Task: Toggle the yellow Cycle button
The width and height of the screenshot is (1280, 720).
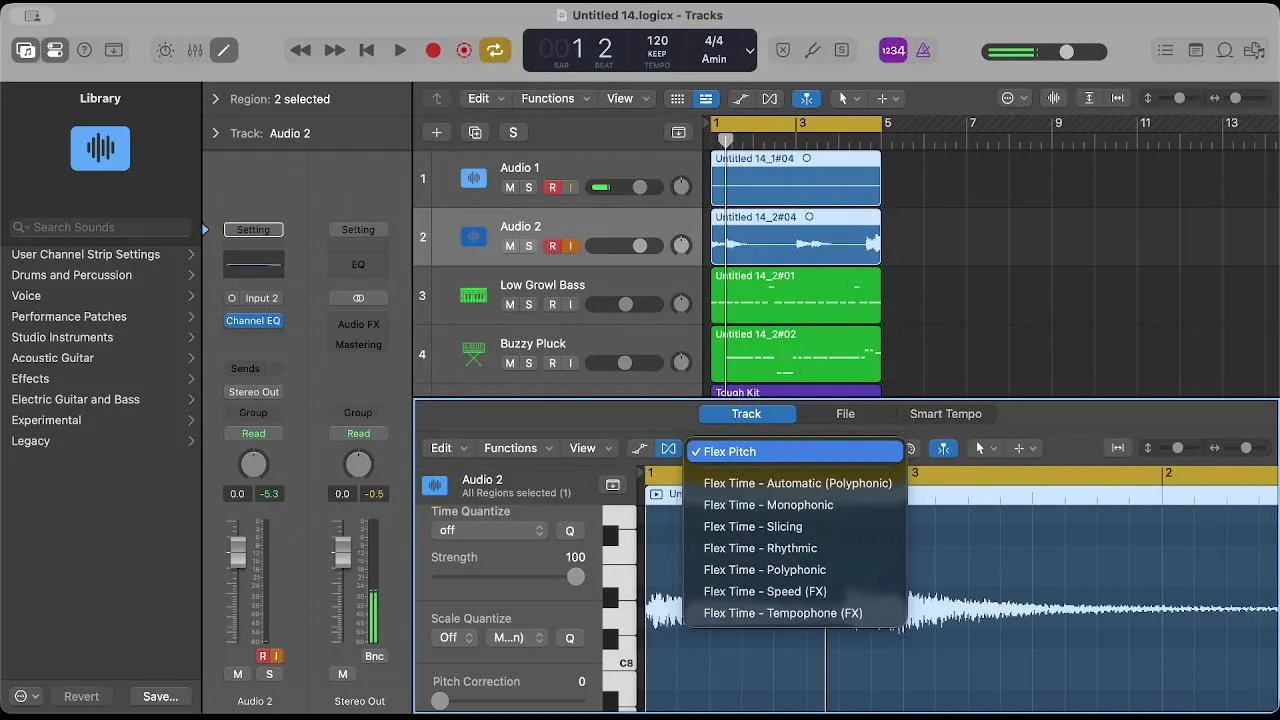Action: (x=494, y=50)
